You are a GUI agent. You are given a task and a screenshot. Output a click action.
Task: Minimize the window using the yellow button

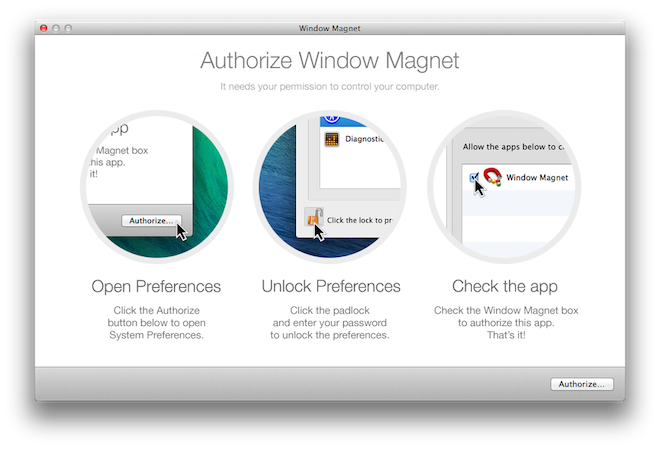pos(56,28)
